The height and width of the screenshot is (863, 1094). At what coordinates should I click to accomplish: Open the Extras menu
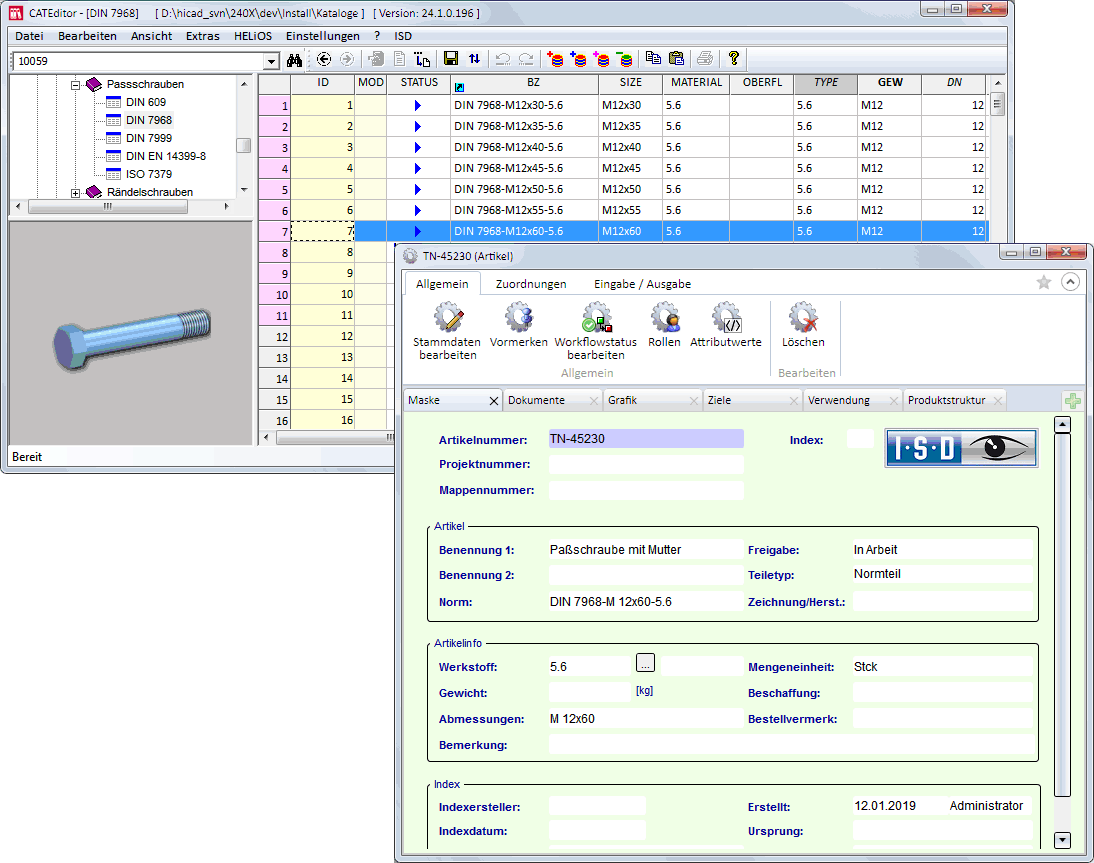click(x=202, y=36)
